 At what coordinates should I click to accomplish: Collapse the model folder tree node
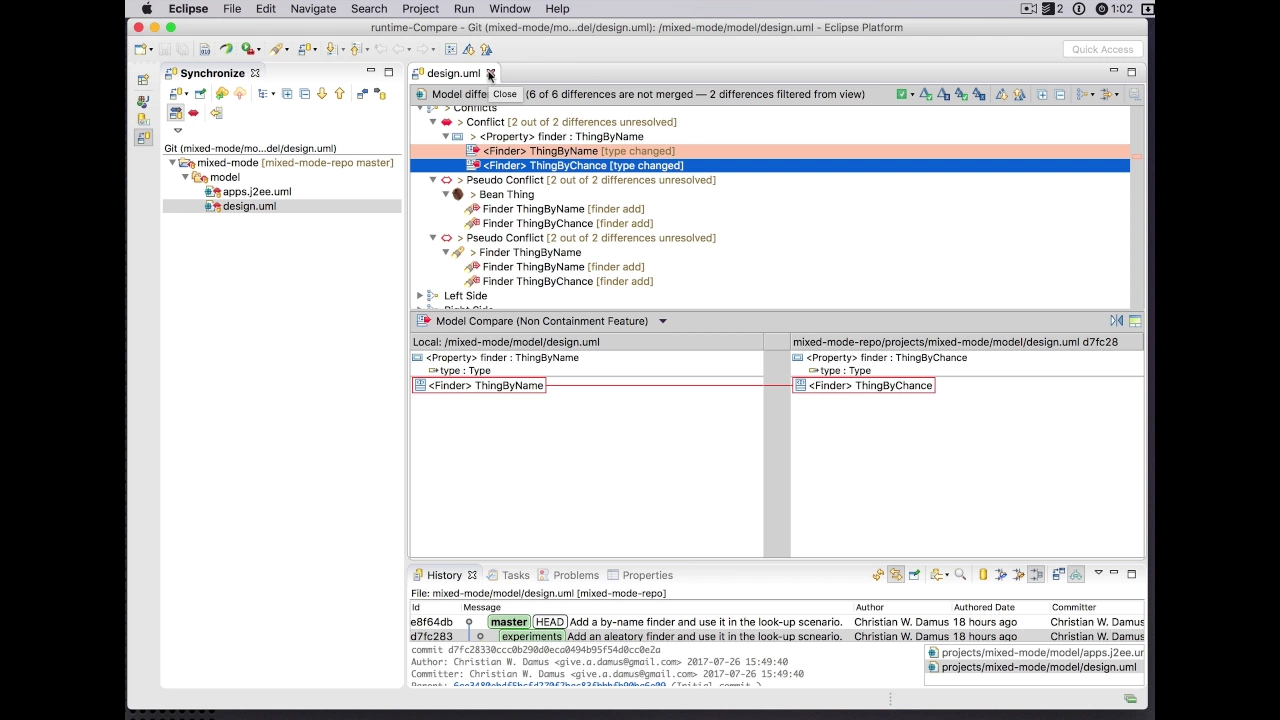point(185,177)
